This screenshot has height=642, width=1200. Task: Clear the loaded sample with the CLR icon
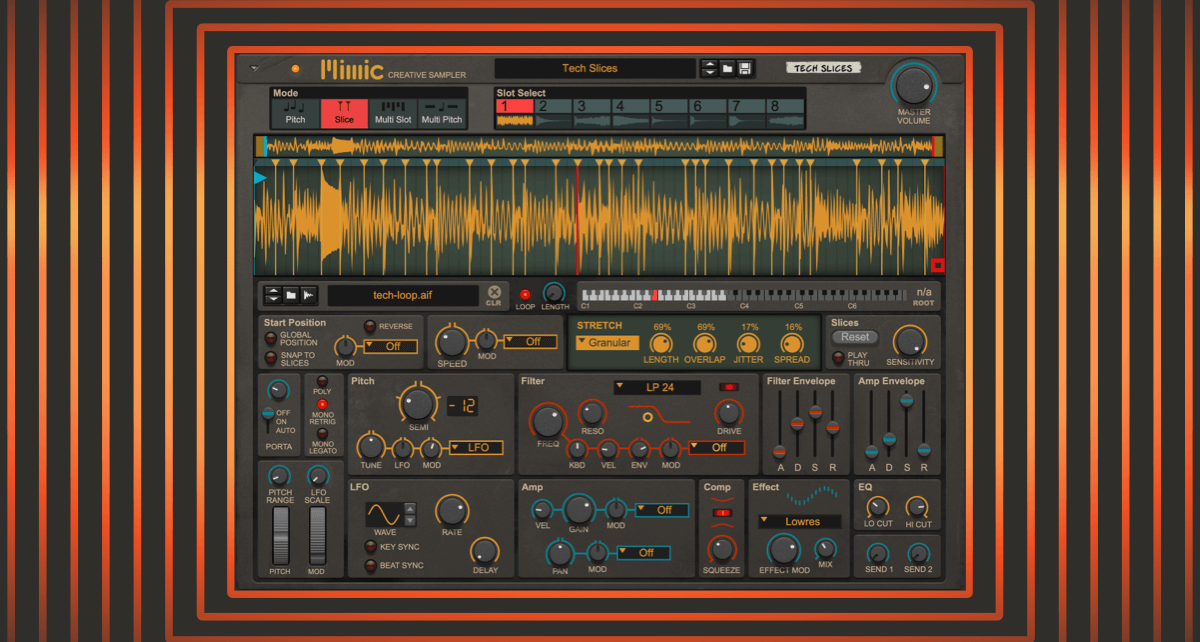[494, 294]
